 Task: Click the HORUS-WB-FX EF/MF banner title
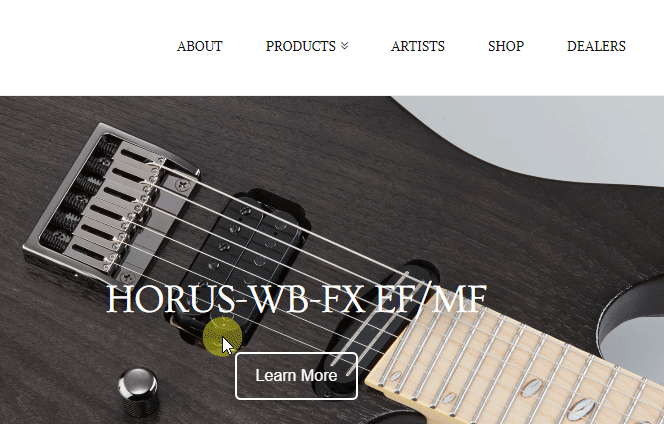click(296, 299)
